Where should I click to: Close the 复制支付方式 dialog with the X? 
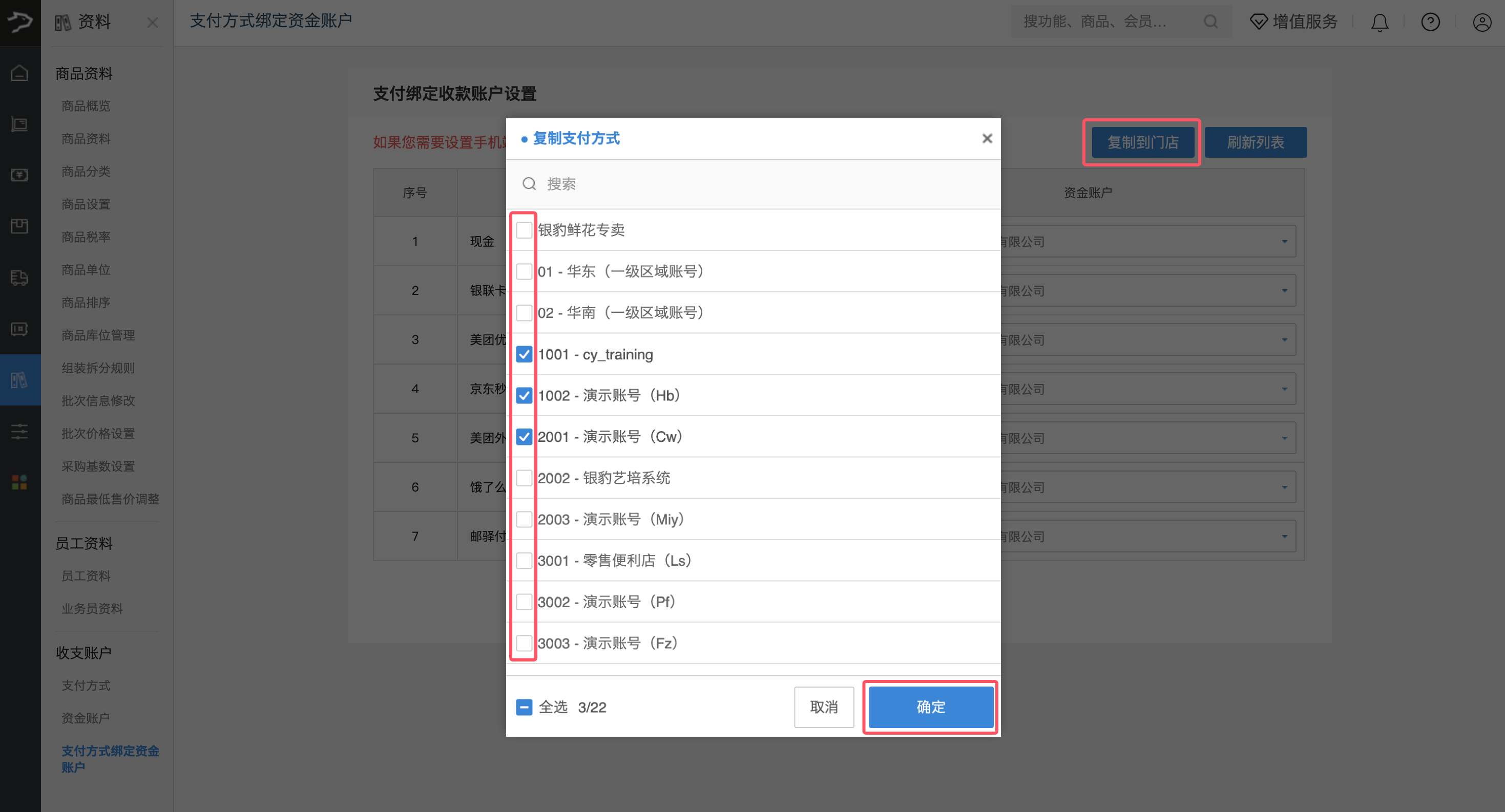tap(987, 138)
